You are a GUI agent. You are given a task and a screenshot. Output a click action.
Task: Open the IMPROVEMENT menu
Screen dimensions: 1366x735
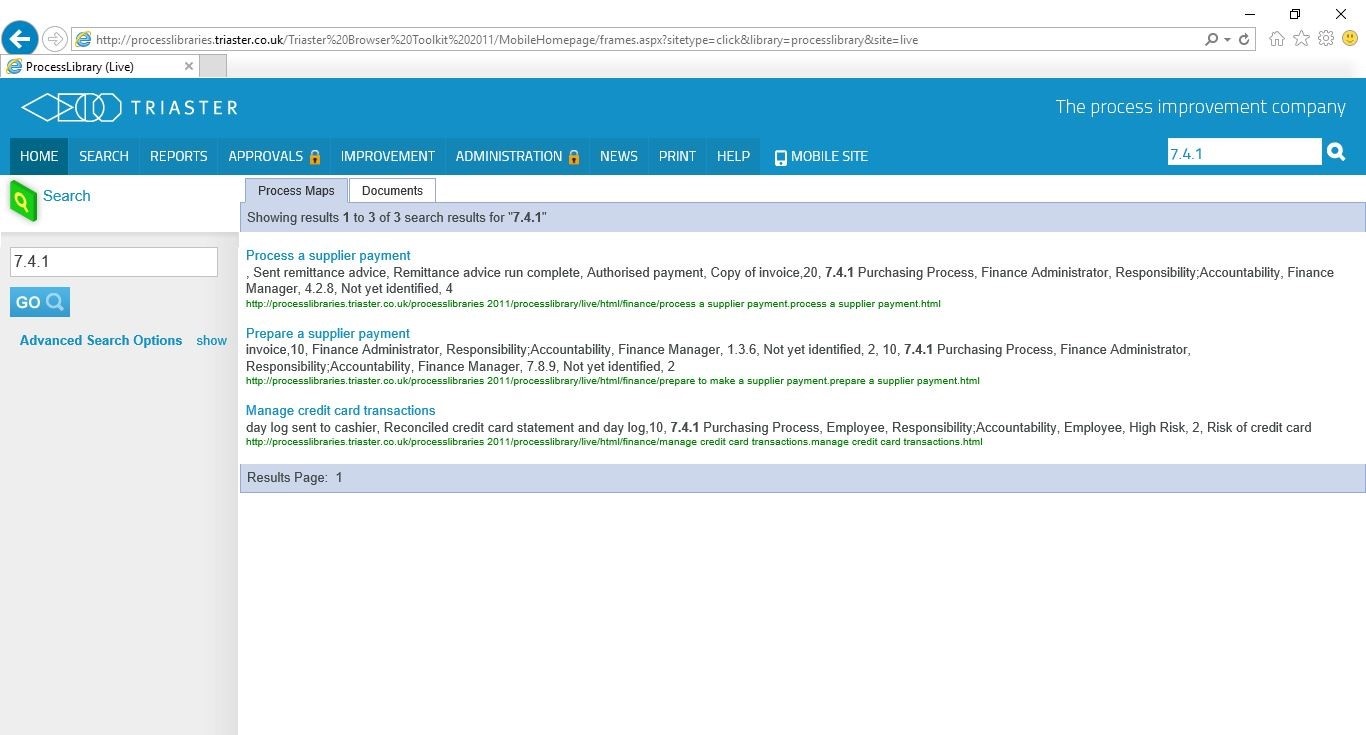[387, 156]
